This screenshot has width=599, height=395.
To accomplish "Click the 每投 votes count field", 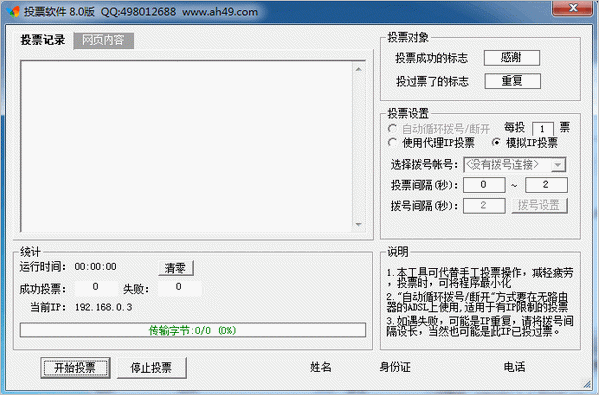I will (x=542, y=129).
